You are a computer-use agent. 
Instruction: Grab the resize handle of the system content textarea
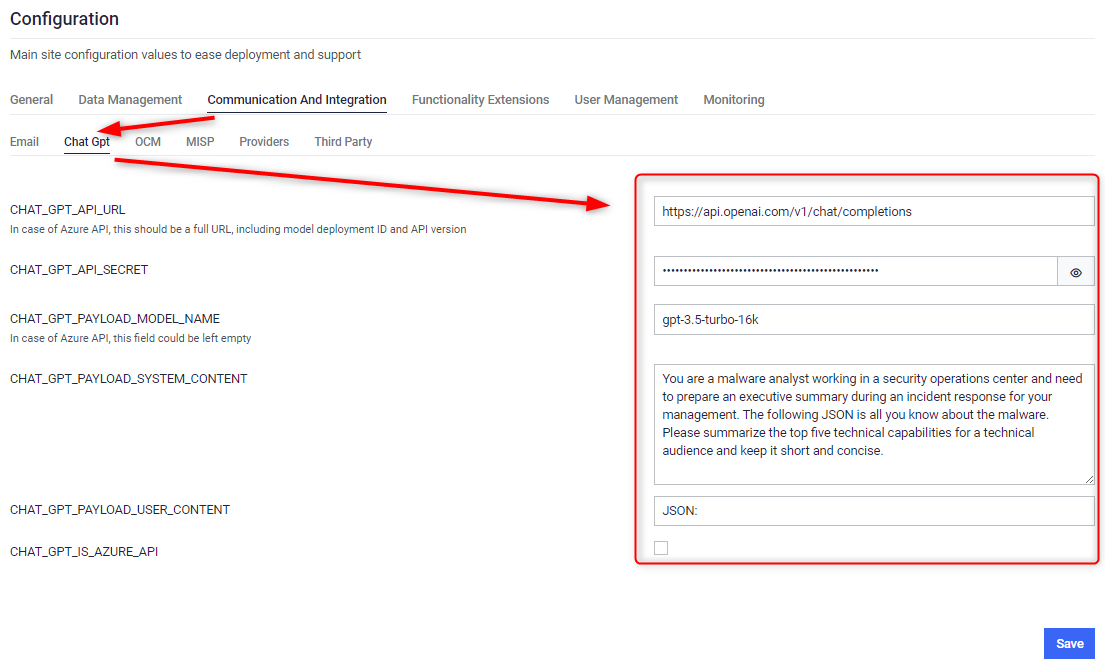[1089, 479]
